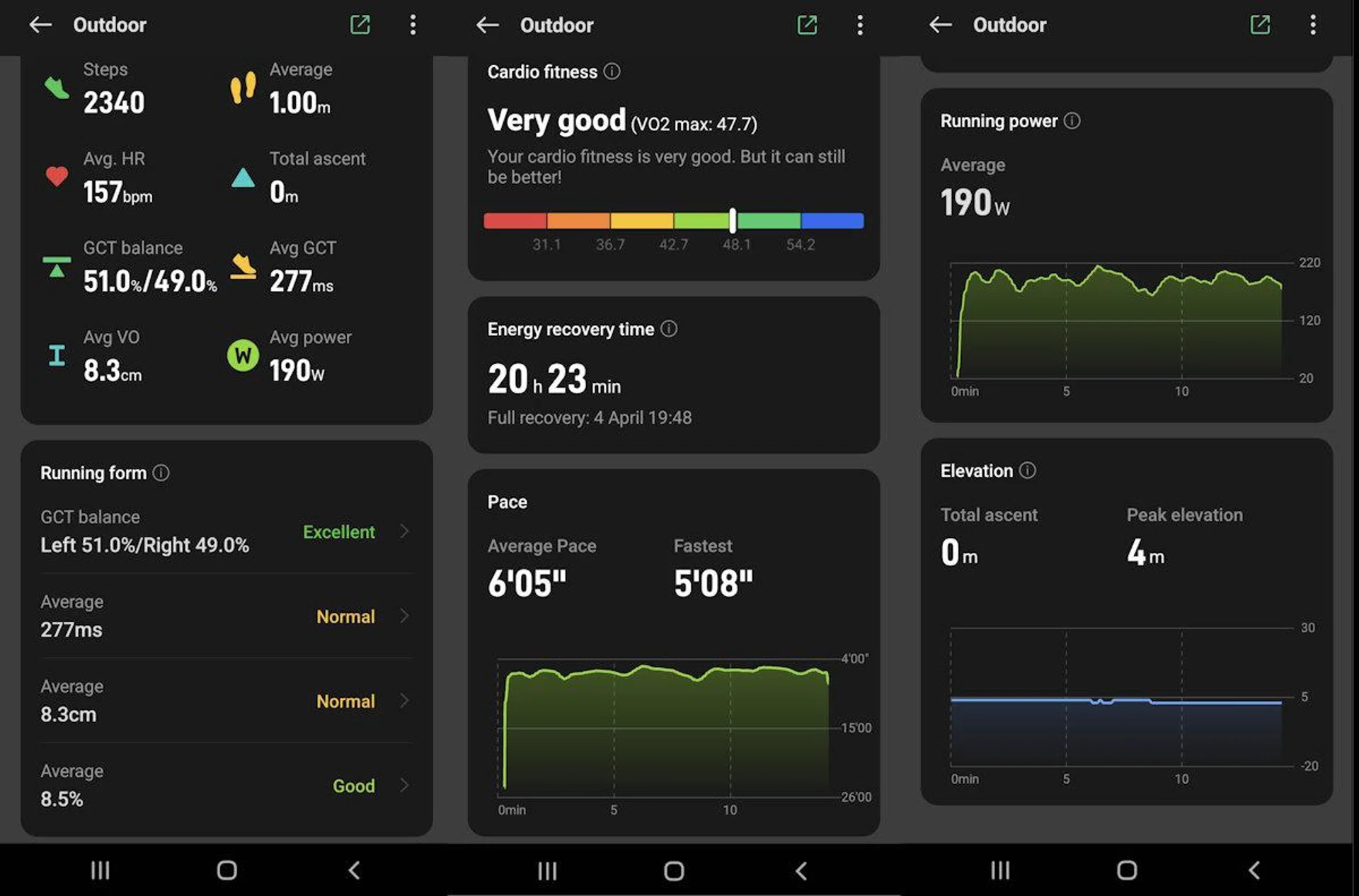
Task: Open recent apps in the middle navigation bar
Action: 547,871
